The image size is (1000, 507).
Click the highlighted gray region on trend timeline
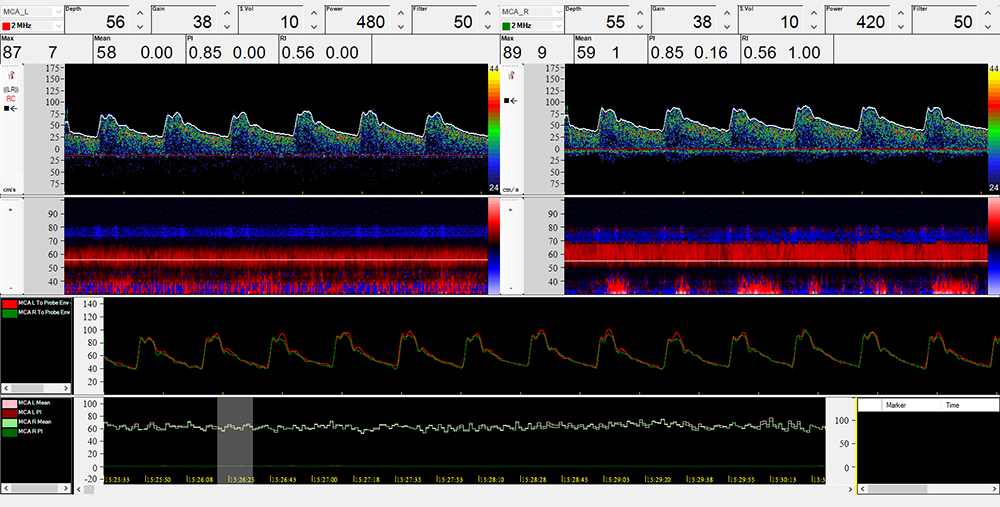(235, 438)
